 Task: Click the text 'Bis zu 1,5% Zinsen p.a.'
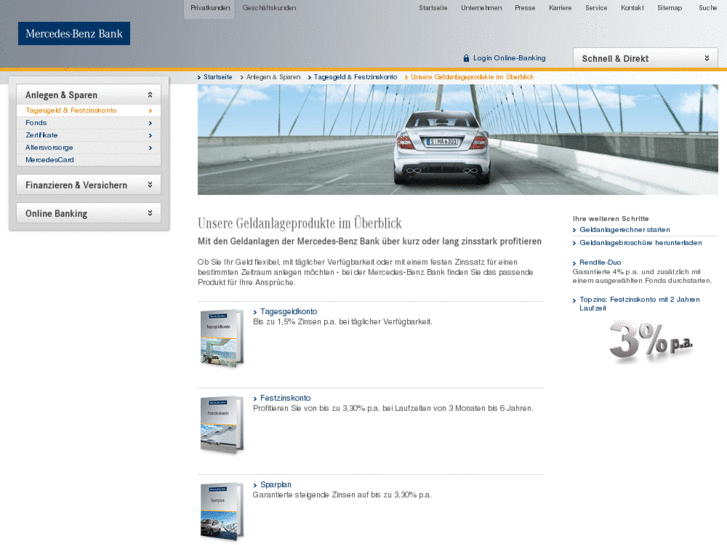[x=294, y=322]
